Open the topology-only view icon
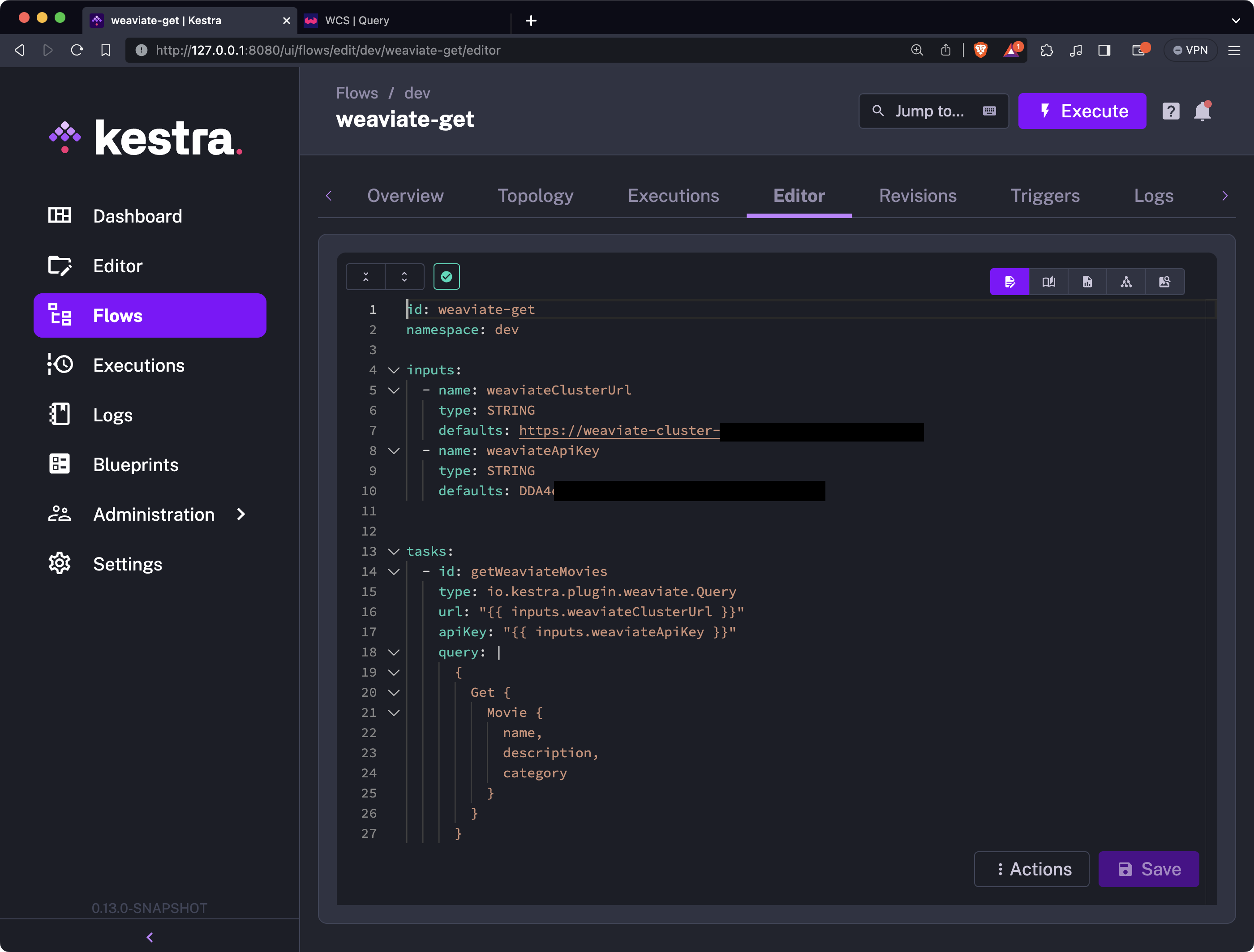This screenshot has width=1254, height=952. coord(1126,282)
